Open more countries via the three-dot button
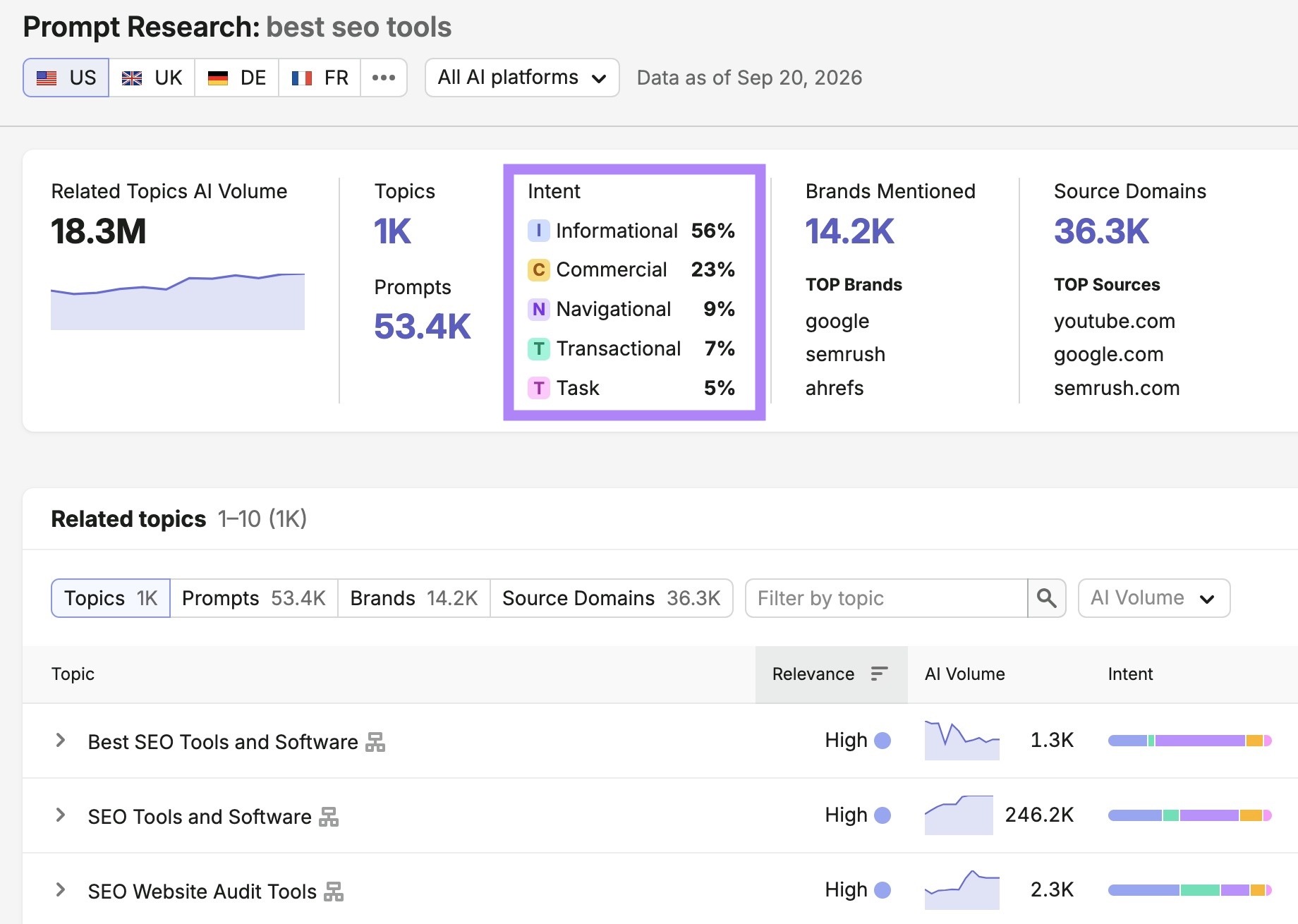Viewport: 1298px width, 924px height. [384, 78]
